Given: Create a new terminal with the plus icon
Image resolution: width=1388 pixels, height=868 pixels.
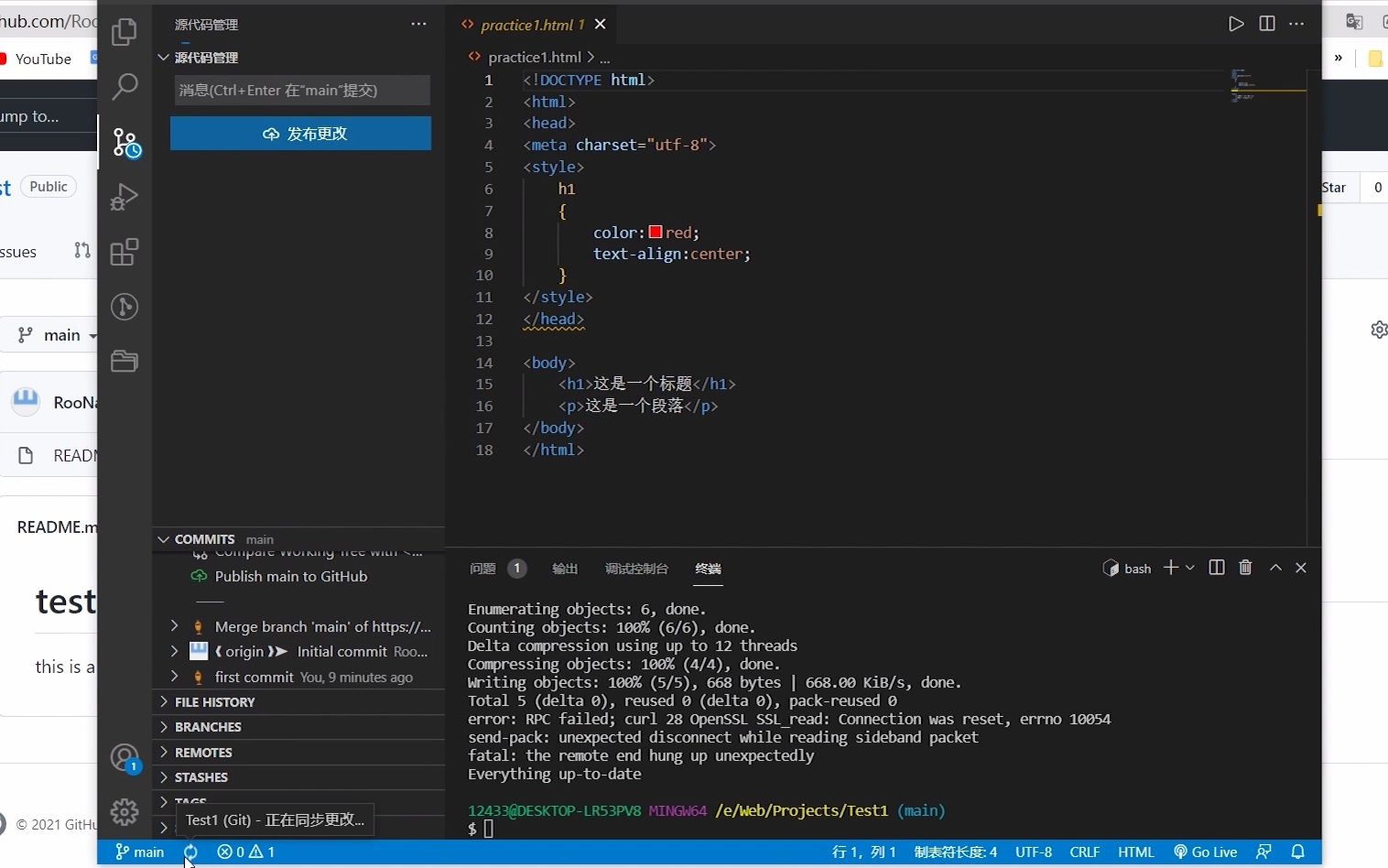Looking at the screenshot, I should tap(1170, 568).
